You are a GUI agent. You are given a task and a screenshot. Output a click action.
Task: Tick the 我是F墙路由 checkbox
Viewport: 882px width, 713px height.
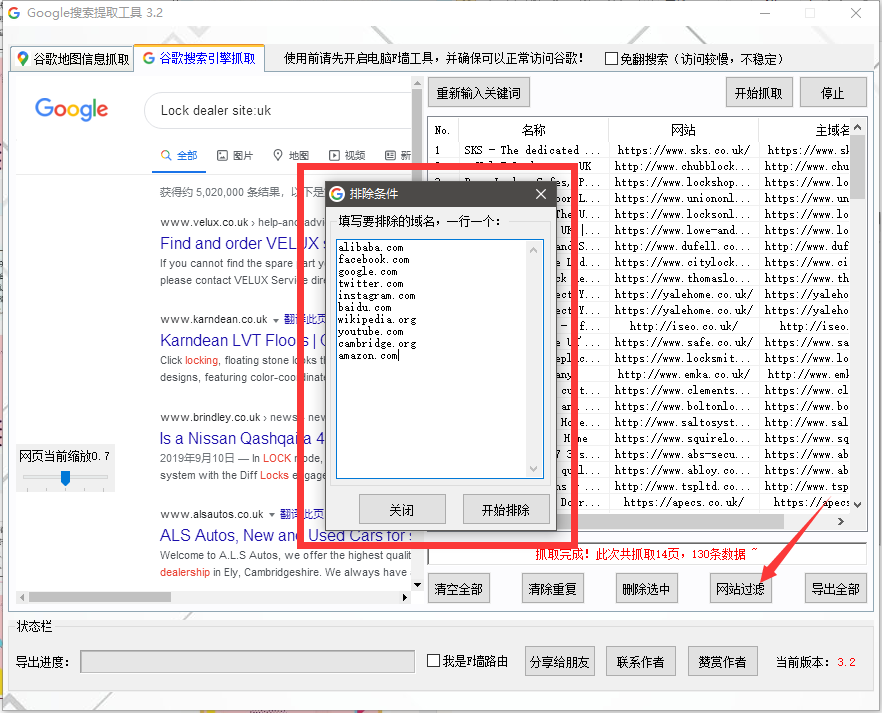[x=433, y=661]
